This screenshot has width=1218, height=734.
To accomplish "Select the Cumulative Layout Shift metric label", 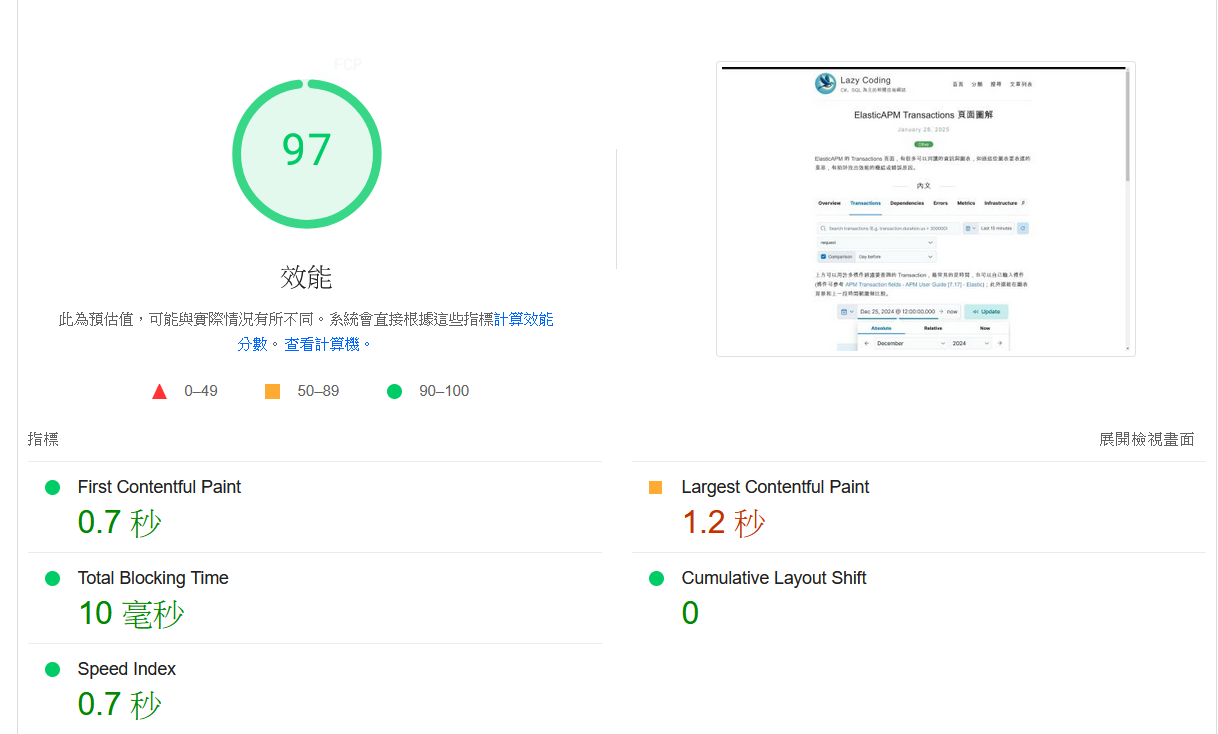I will point(774,578).
